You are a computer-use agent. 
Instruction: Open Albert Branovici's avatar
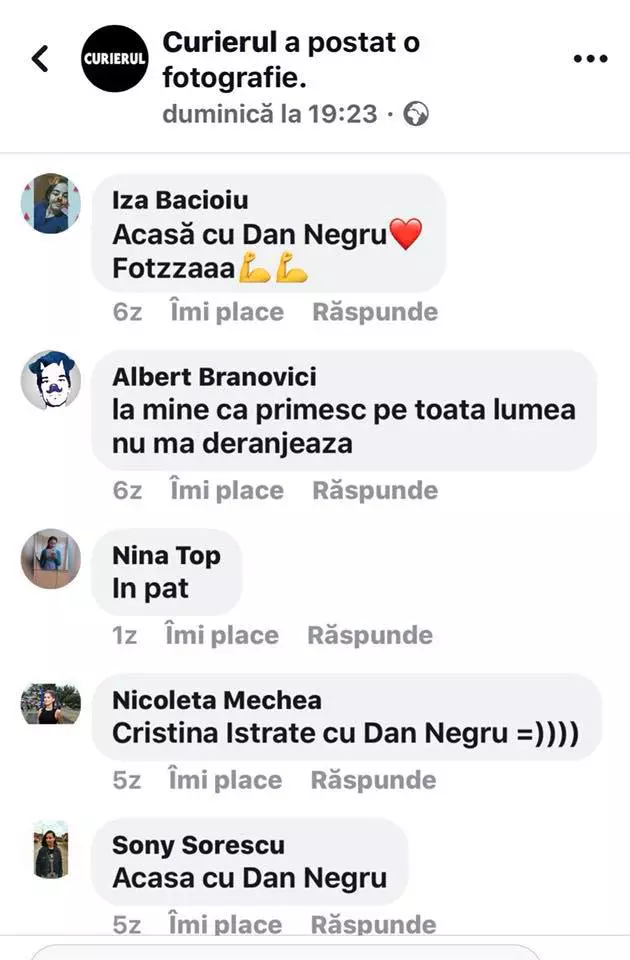coord(51,380)
